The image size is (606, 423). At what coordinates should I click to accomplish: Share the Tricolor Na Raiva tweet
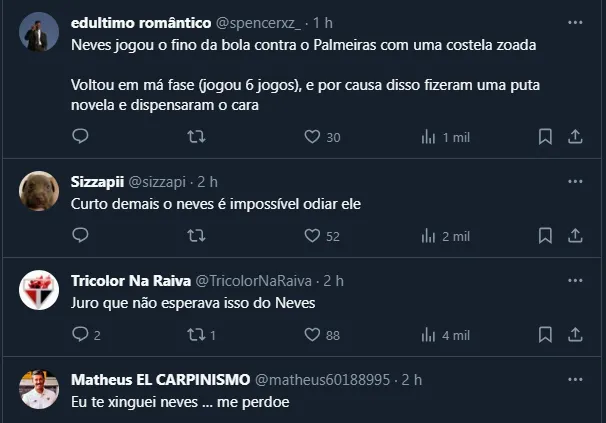pyautogui.click(x=575, y=335)
